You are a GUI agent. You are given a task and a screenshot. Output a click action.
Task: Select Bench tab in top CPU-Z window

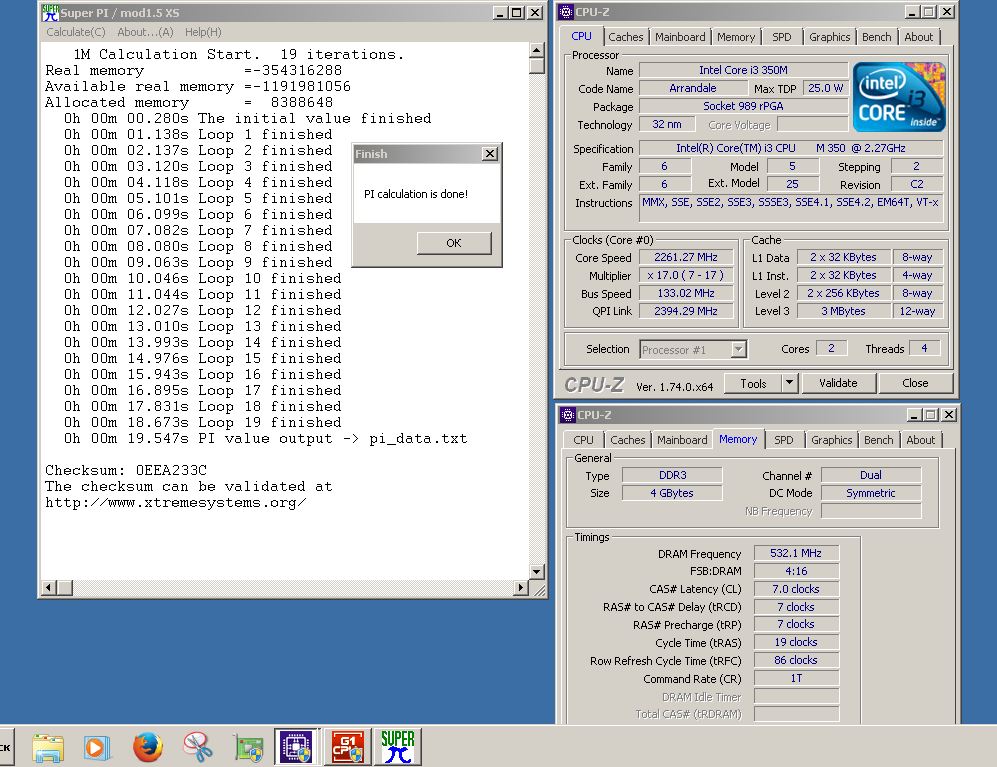(x=876, y=37)
